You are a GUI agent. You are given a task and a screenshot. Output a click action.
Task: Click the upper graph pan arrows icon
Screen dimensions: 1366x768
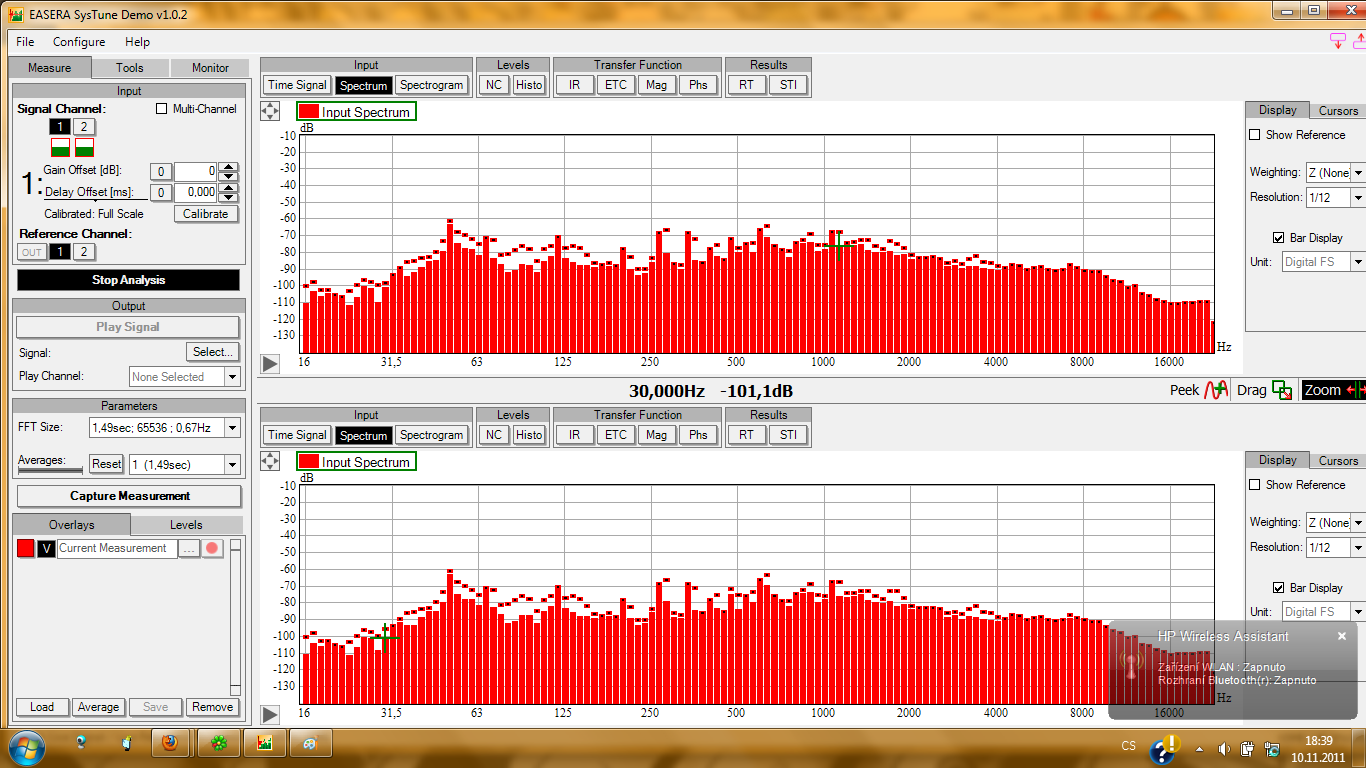pyautogui.click(x=270, y=111)
